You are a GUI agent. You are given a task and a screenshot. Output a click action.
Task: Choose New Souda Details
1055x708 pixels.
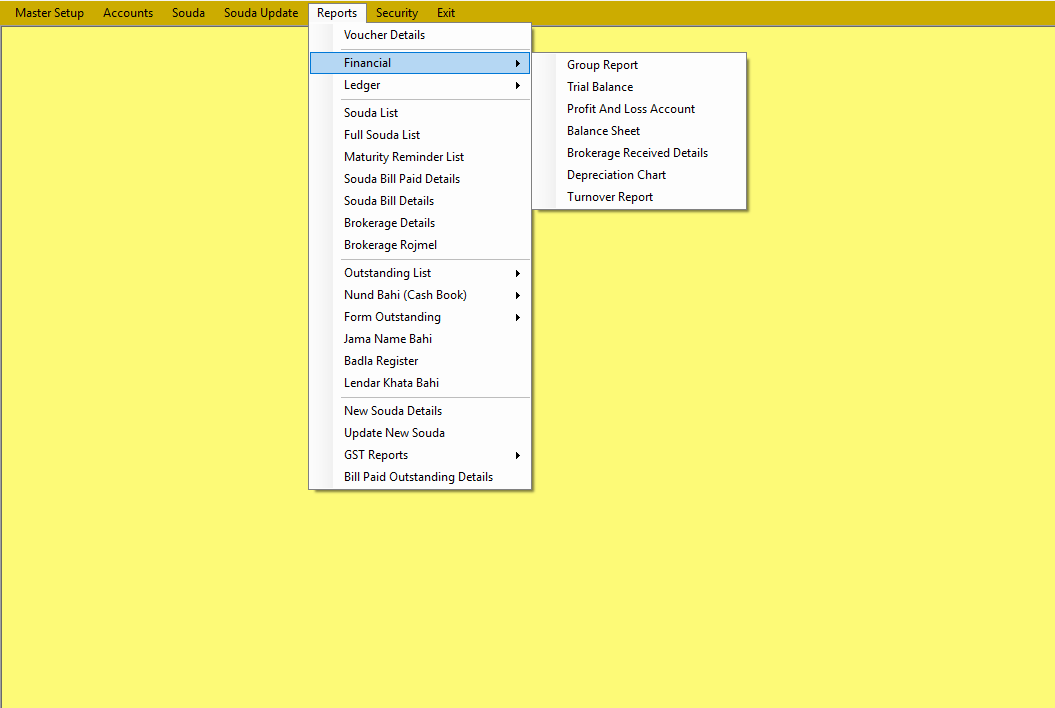(x=420, y=411)
